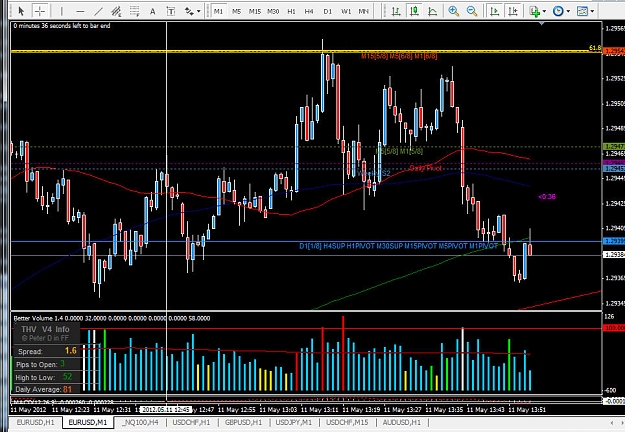
Task: Click the '61.8' Fibonacci level label
Action: click(x=595, y=48)
